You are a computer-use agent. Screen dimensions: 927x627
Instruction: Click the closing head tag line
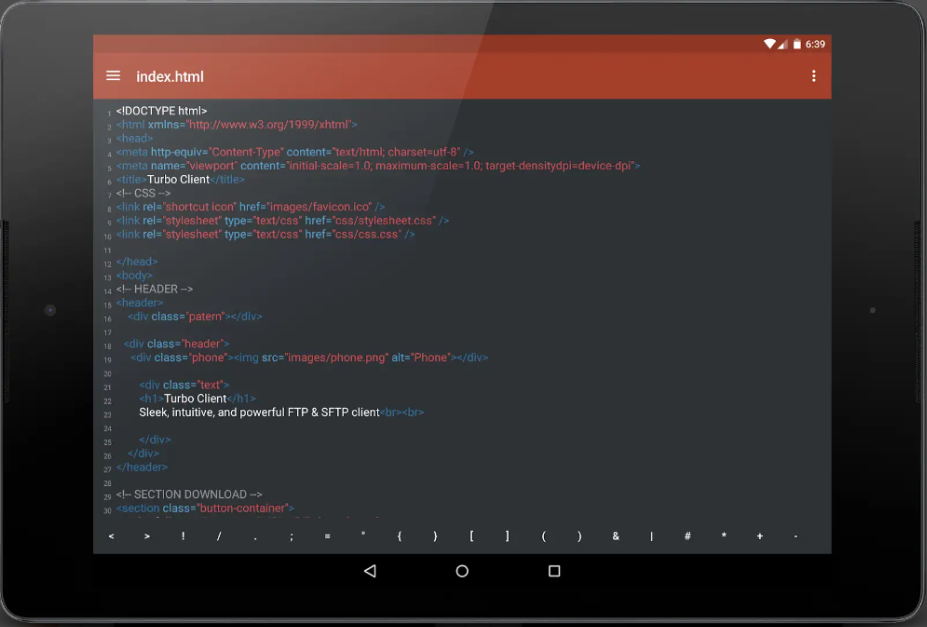pos(137,262)
